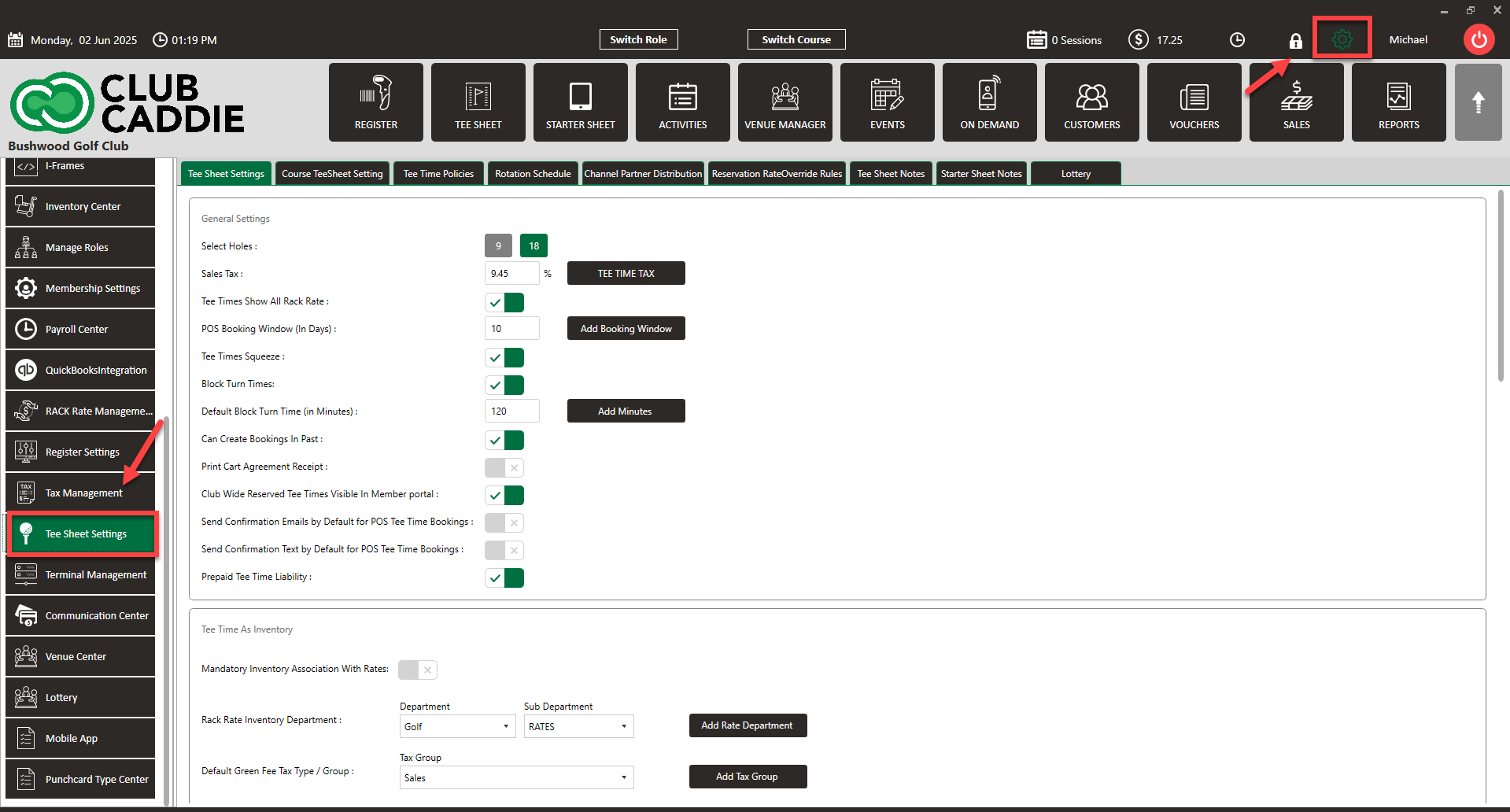Expand the Department dropdown showing Golf
1510x812 pixels.
(x=458, y=726)
